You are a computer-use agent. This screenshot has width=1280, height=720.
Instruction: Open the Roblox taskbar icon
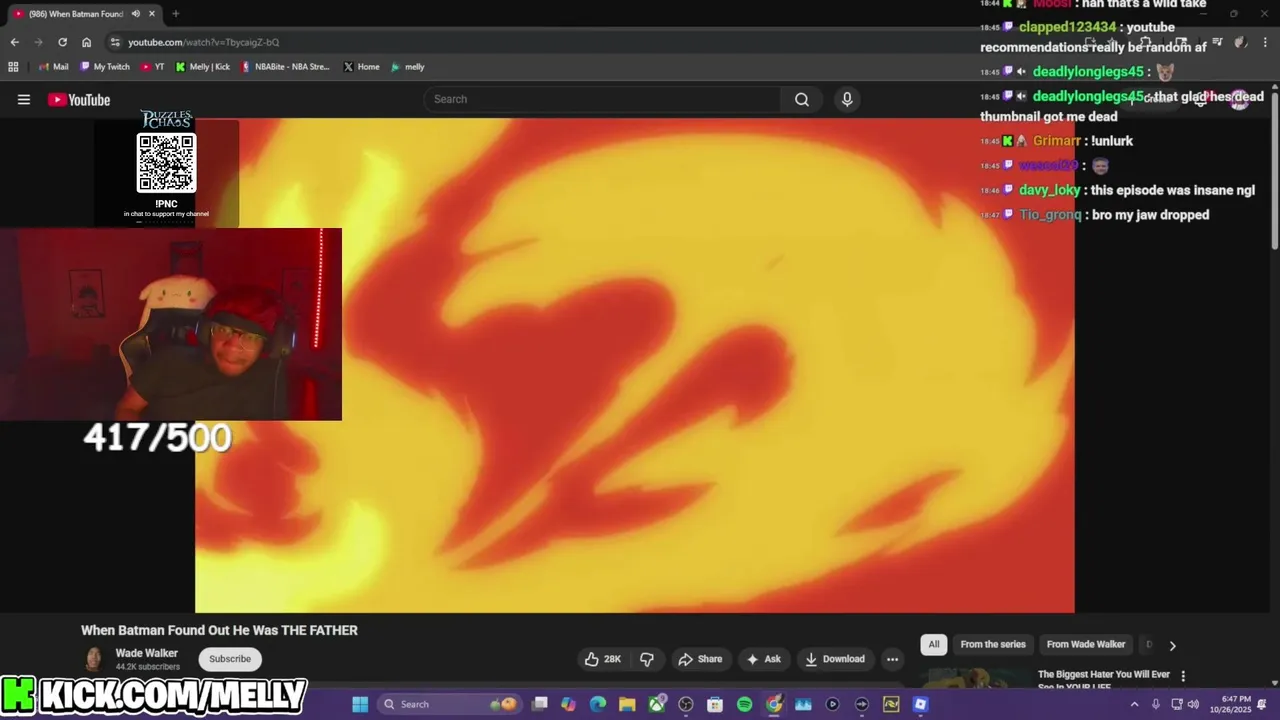[x=920, y=704]
